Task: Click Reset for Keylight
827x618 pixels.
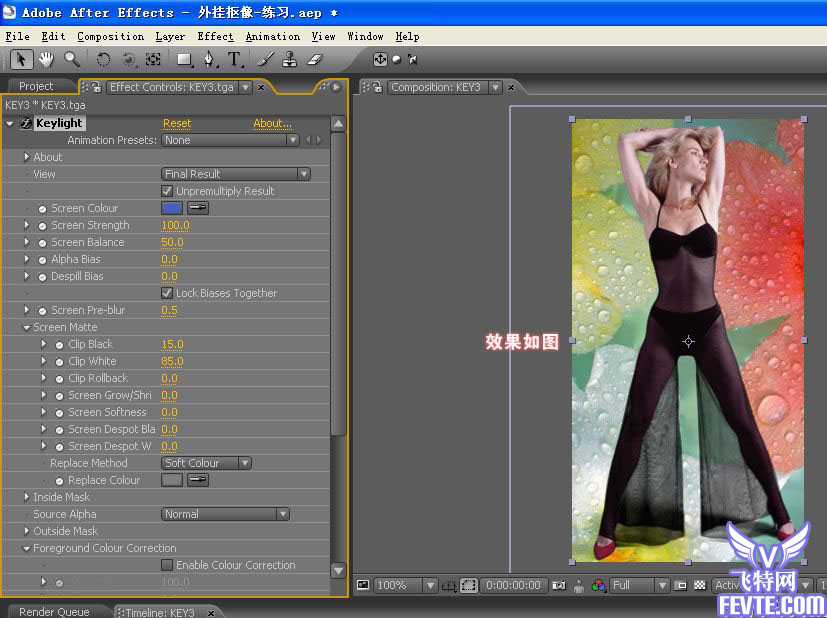Action: (x=177, y=123)
